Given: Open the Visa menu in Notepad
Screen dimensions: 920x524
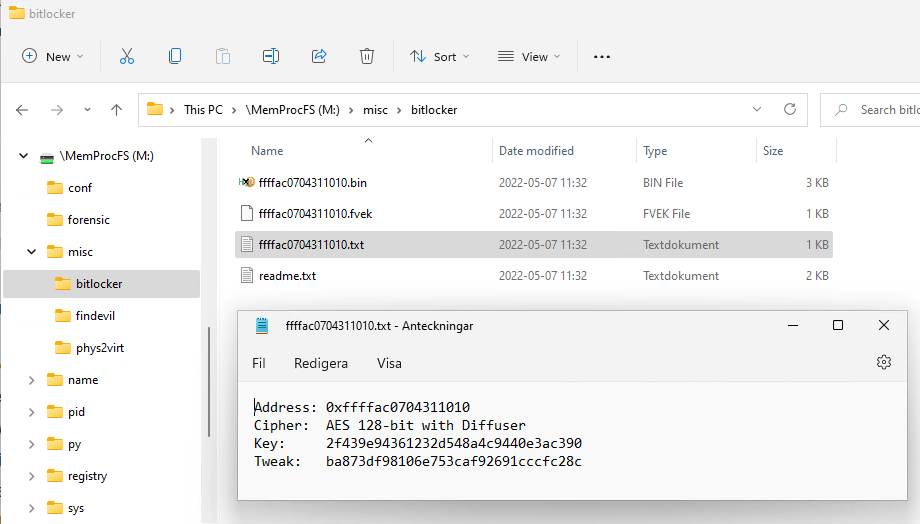Looking at the screenshot, I should pyautogui.click(x=389, y=363).
